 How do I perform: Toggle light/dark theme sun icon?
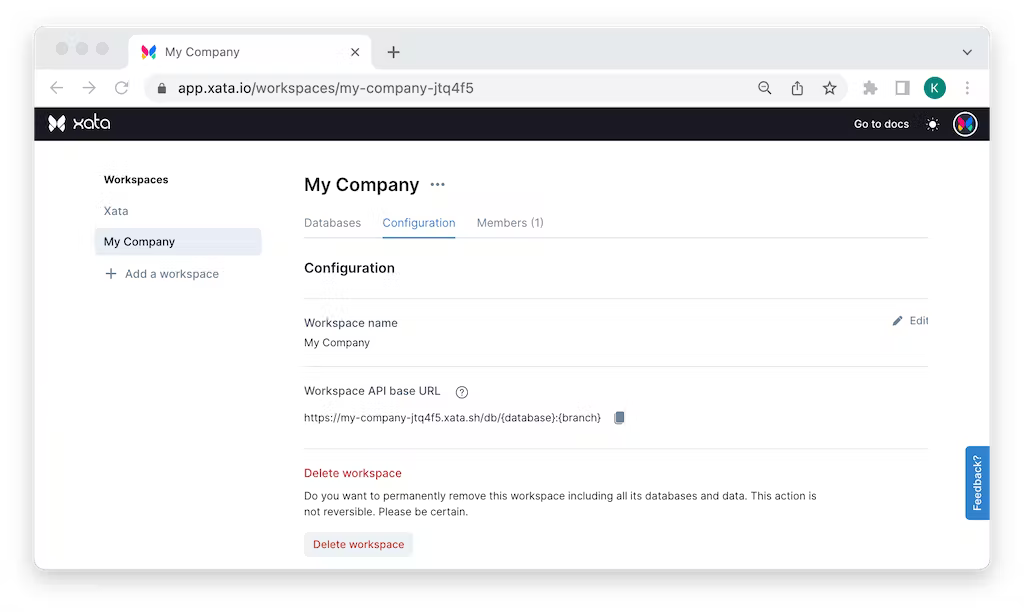coord(933,124)
